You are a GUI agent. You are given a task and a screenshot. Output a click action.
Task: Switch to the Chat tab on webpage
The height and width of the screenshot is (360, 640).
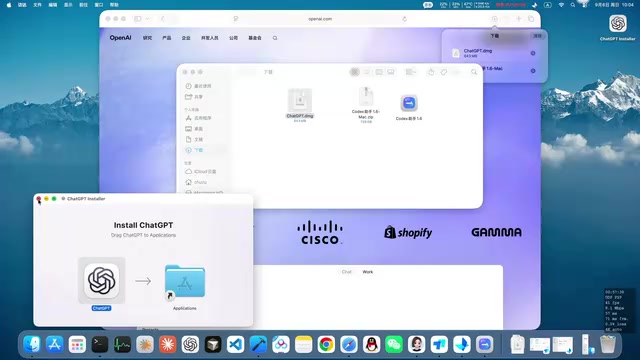point(347,272)
